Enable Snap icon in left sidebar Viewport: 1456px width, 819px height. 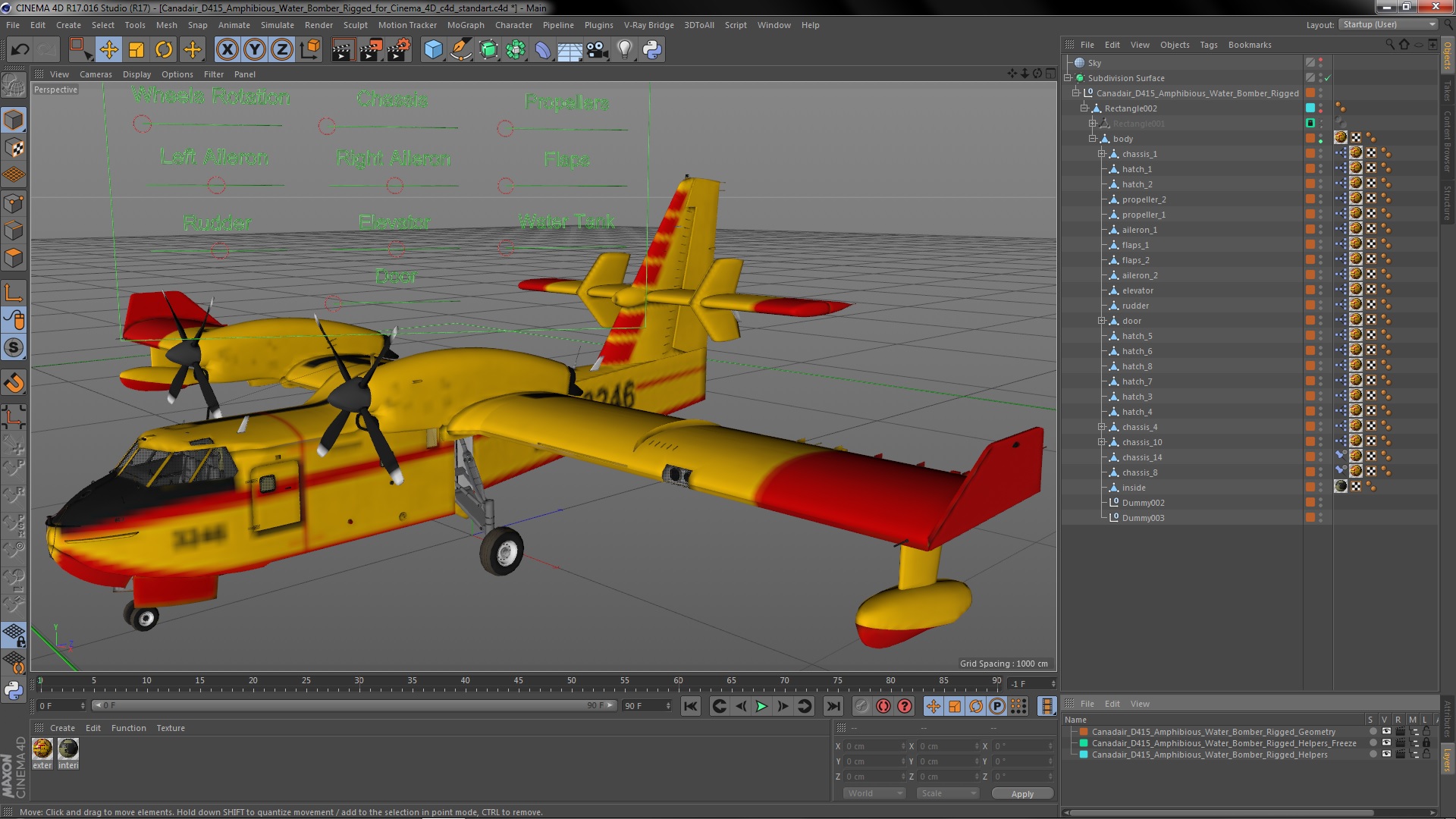pyautogui.click(x=14, y=348)
